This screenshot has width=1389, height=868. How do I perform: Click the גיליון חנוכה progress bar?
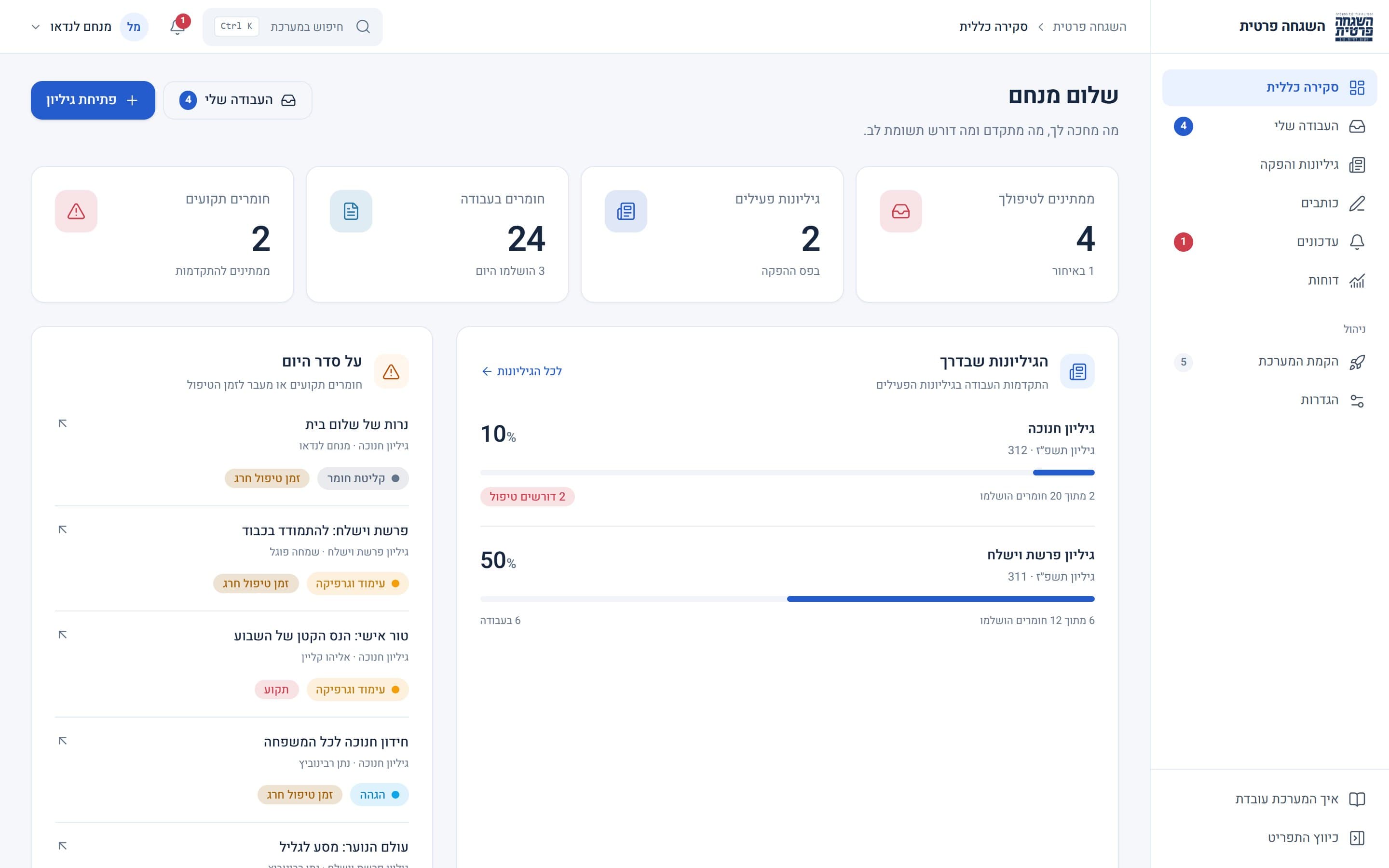(788, 473)
